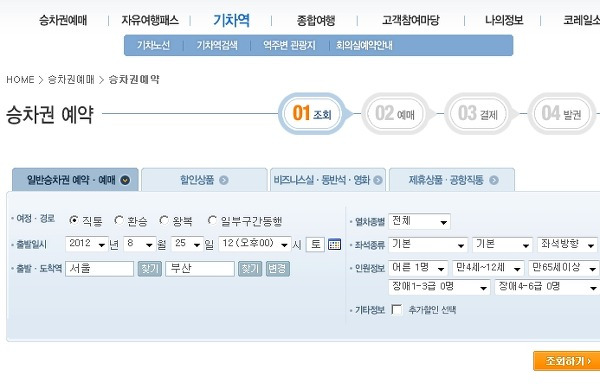Click the 02 예매 step indicator
The image size is (600, 388).
[x=395, y=114]
